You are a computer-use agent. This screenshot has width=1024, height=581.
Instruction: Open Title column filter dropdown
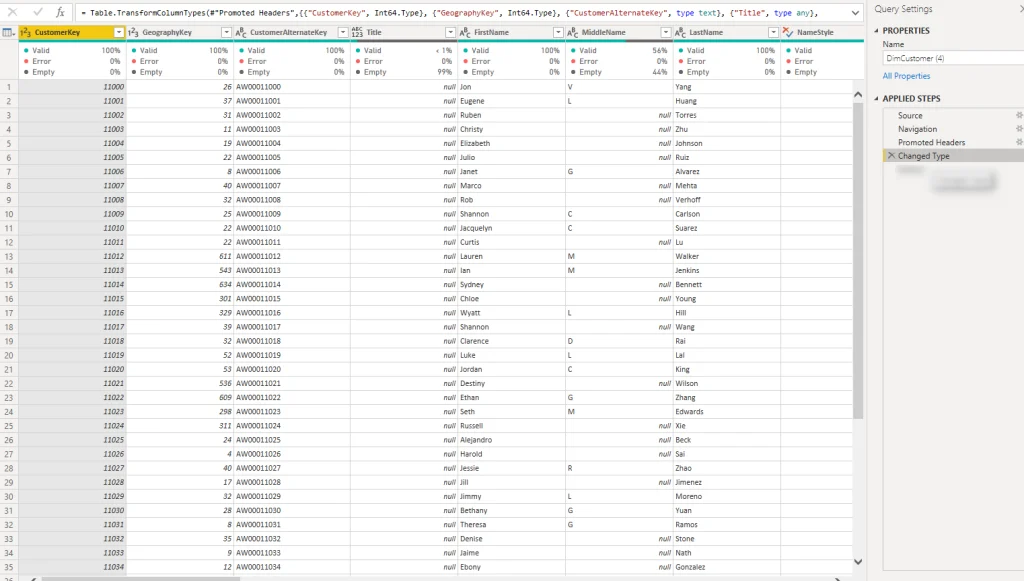(x=450, y=32)
